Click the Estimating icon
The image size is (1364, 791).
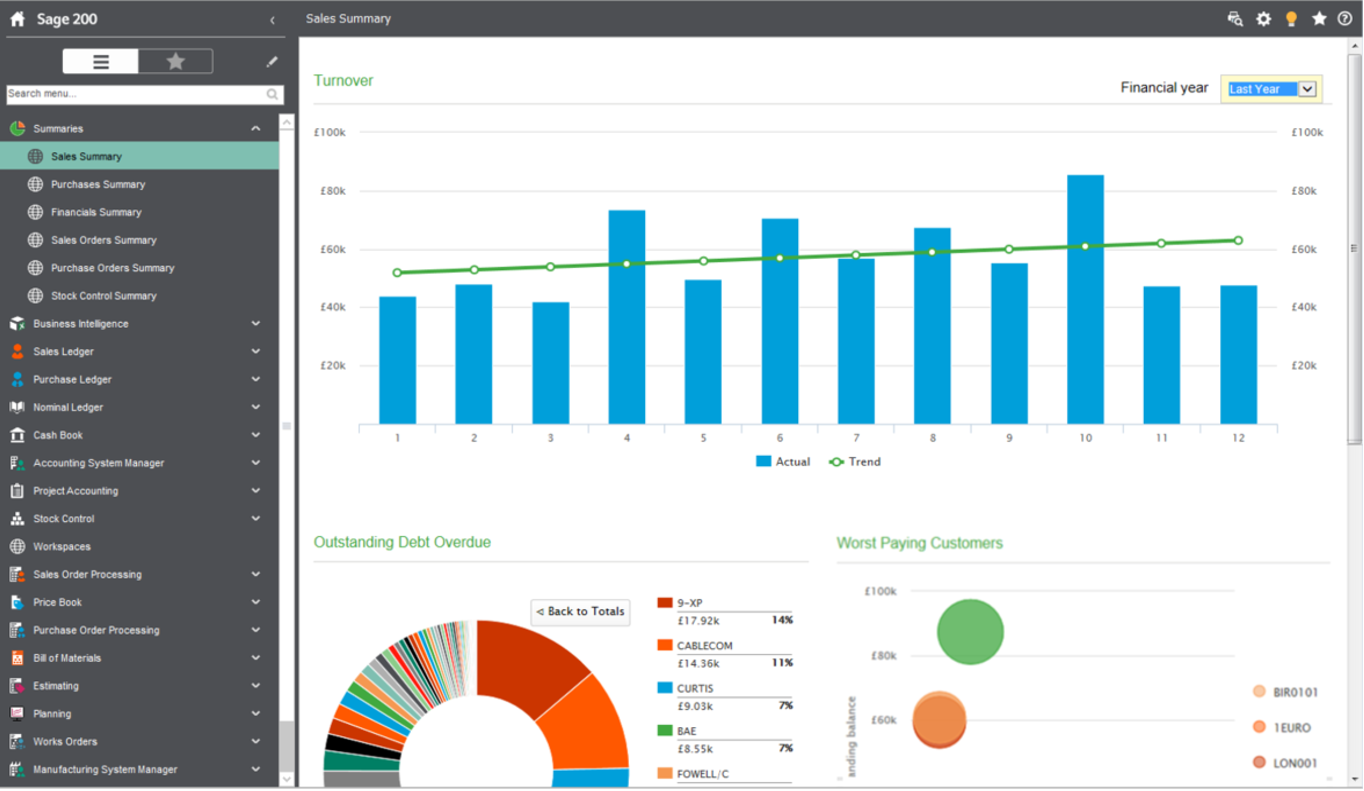click(17, 686)
